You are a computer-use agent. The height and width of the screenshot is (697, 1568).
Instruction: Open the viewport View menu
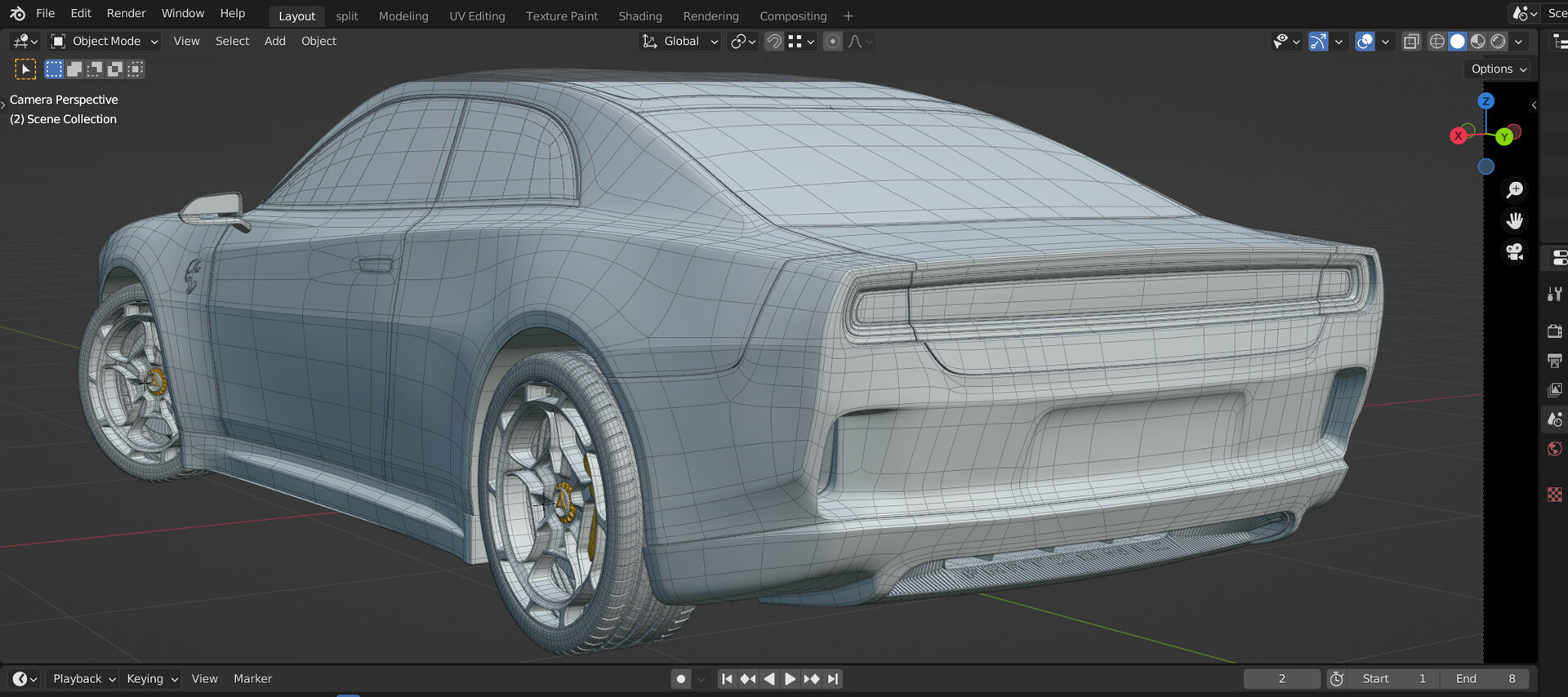[186, 41]
